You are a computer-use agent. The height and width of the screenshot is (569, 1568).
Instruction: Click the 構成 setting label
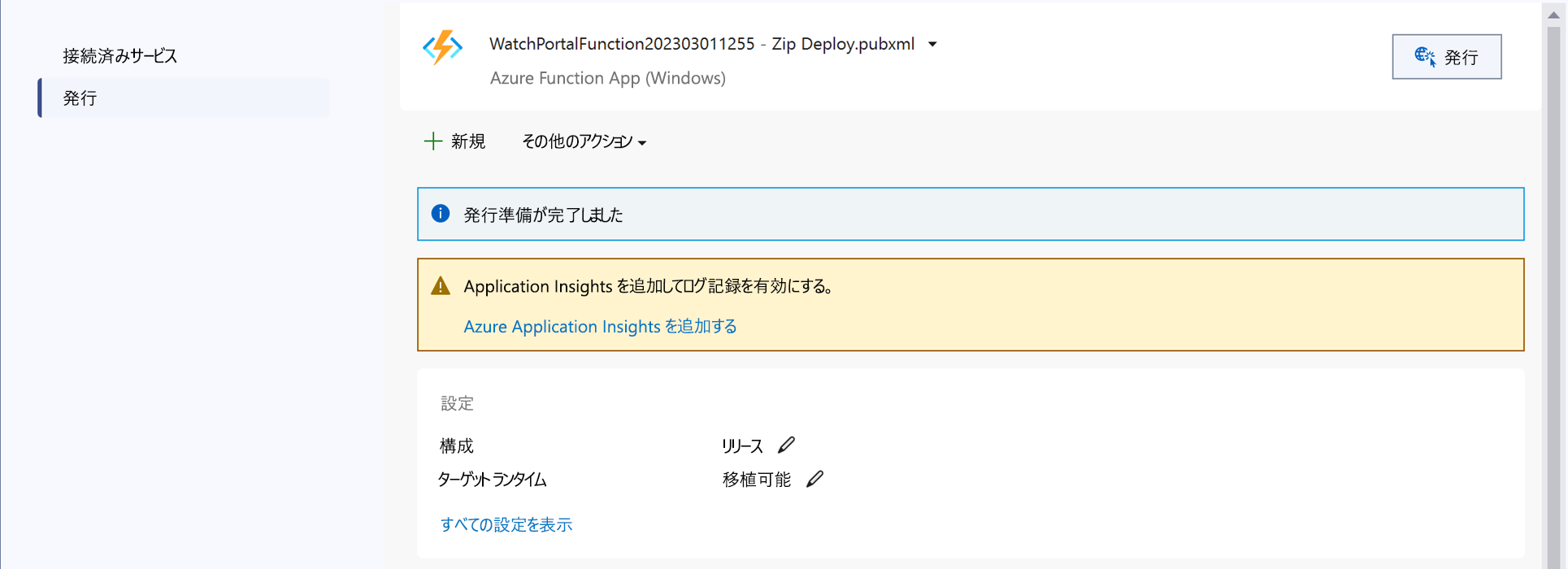456,445
